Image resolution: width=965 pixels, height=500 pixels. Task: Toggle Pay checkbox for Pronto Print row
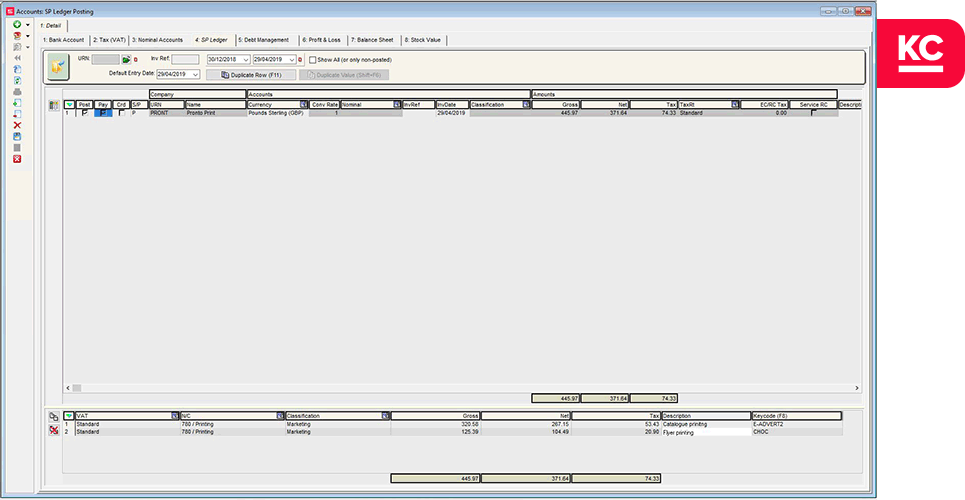(103, 113)
